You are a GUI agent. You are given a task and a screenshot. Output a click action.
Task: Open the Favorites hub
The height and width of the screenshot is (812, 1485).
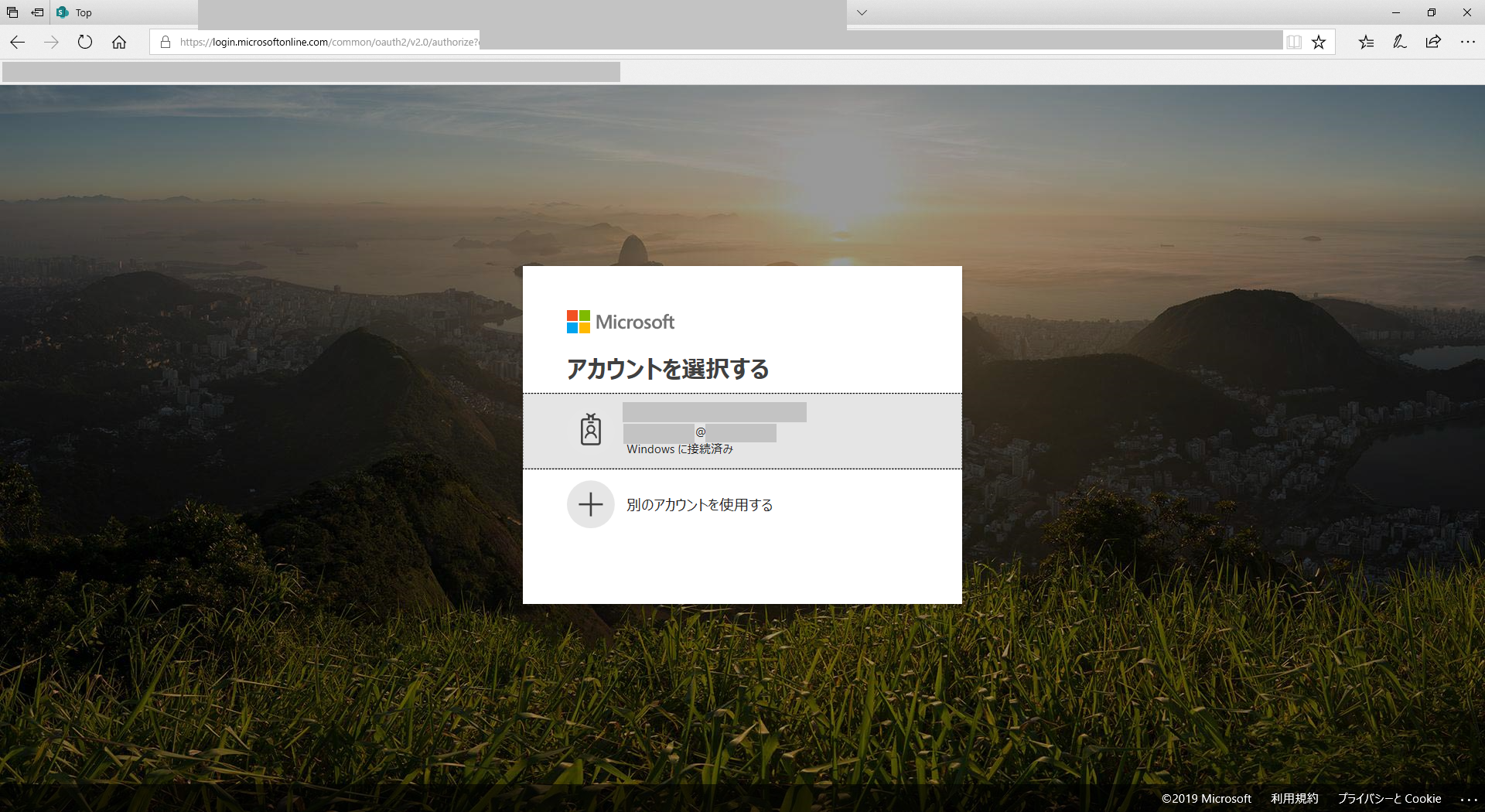pos(1366,42)
